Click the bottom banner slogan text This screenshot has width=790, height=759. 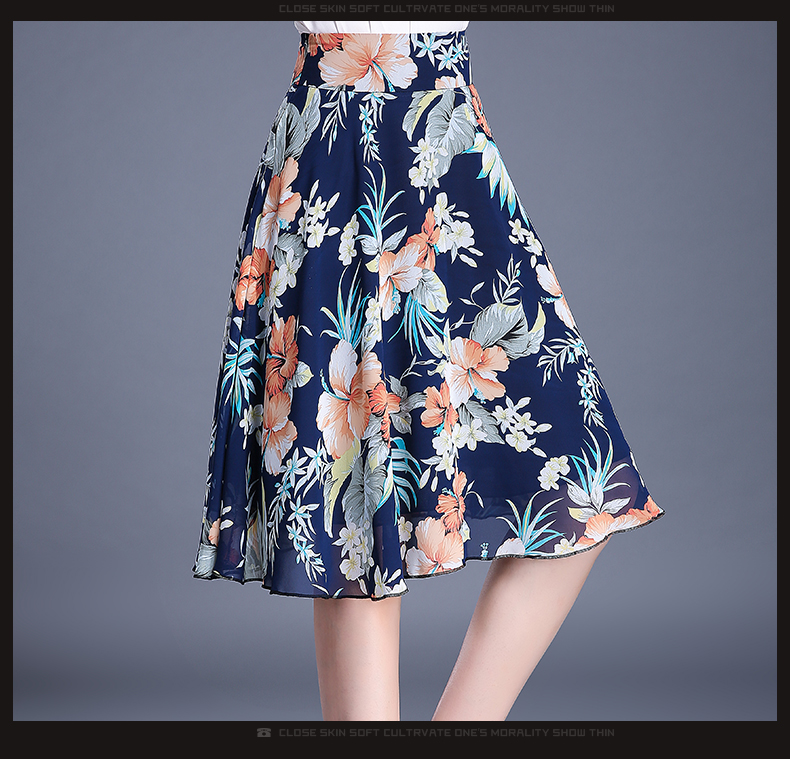click(x=446, y=733)
